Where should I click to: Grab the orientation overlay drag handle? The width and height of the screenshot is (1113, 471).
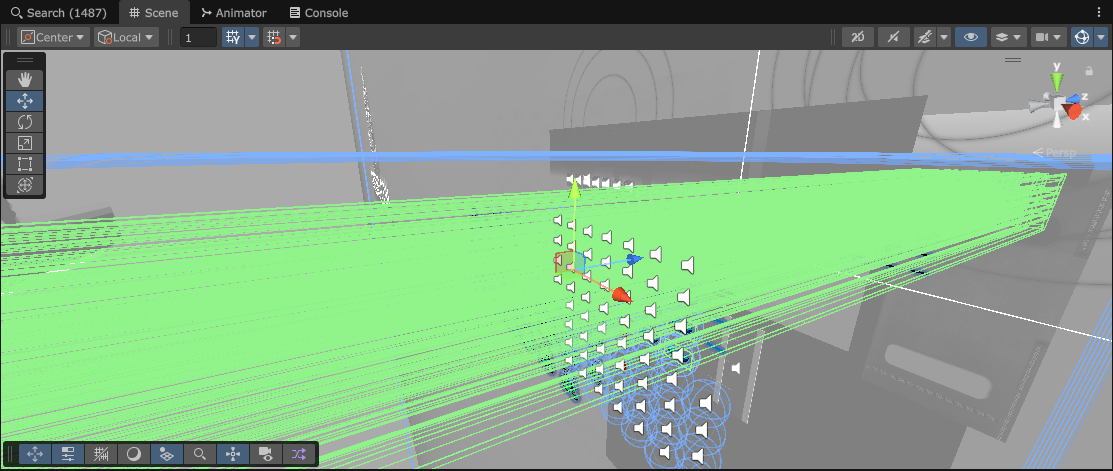point(1013,60)
